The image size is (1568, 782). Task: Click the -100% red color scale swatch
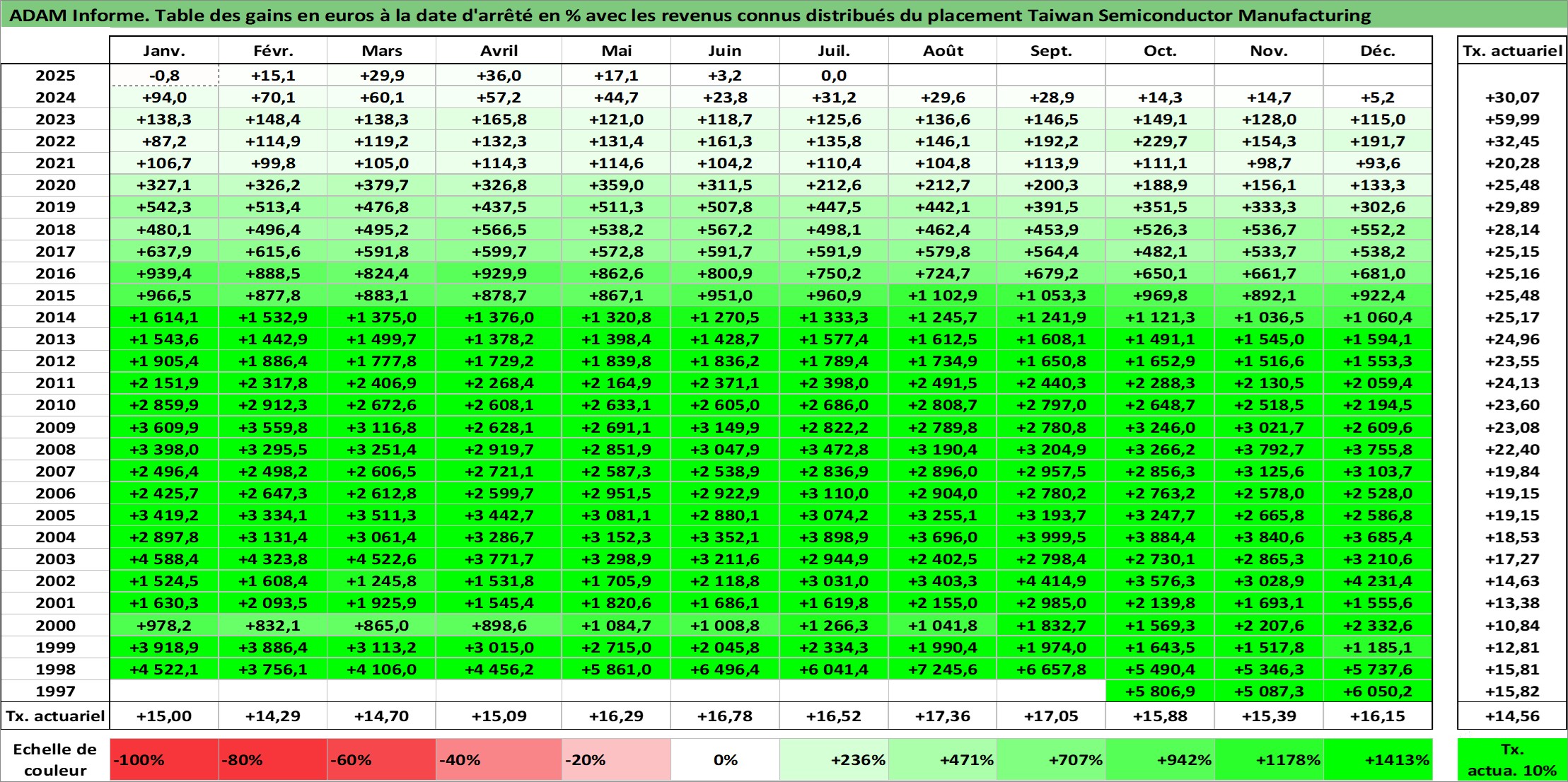[164, 760]
